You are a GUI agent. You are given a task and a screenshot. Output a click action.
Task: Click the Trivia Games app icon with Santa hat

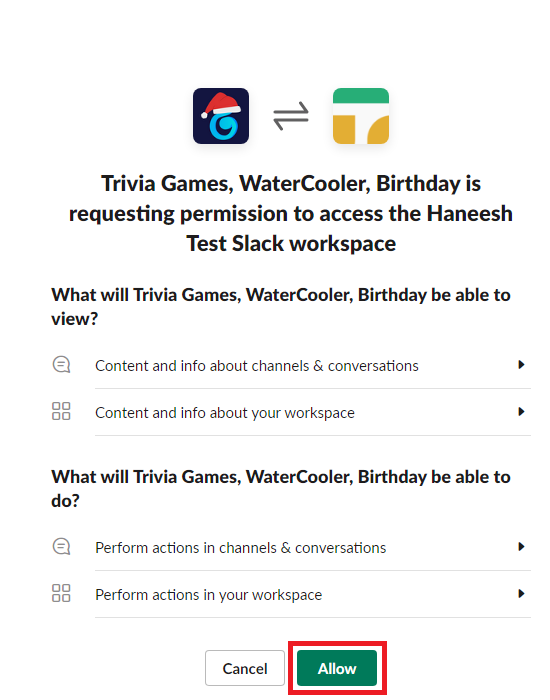point(221,116)
